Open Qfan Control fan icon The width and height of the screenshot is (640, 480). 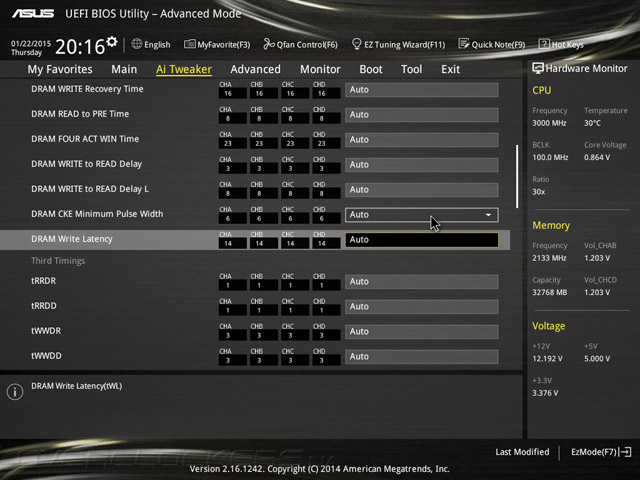pyautogui.click(x=269, y=44)
